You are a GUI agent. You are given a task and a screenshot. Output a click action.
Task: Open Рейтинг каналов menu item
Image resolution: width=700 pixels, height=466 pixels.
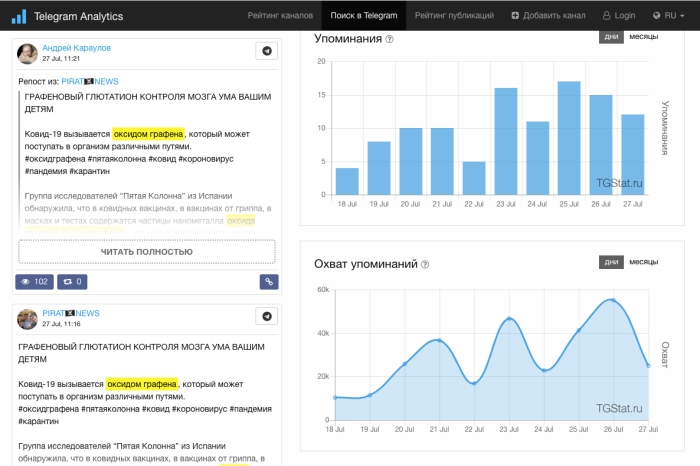click(280, 16)
